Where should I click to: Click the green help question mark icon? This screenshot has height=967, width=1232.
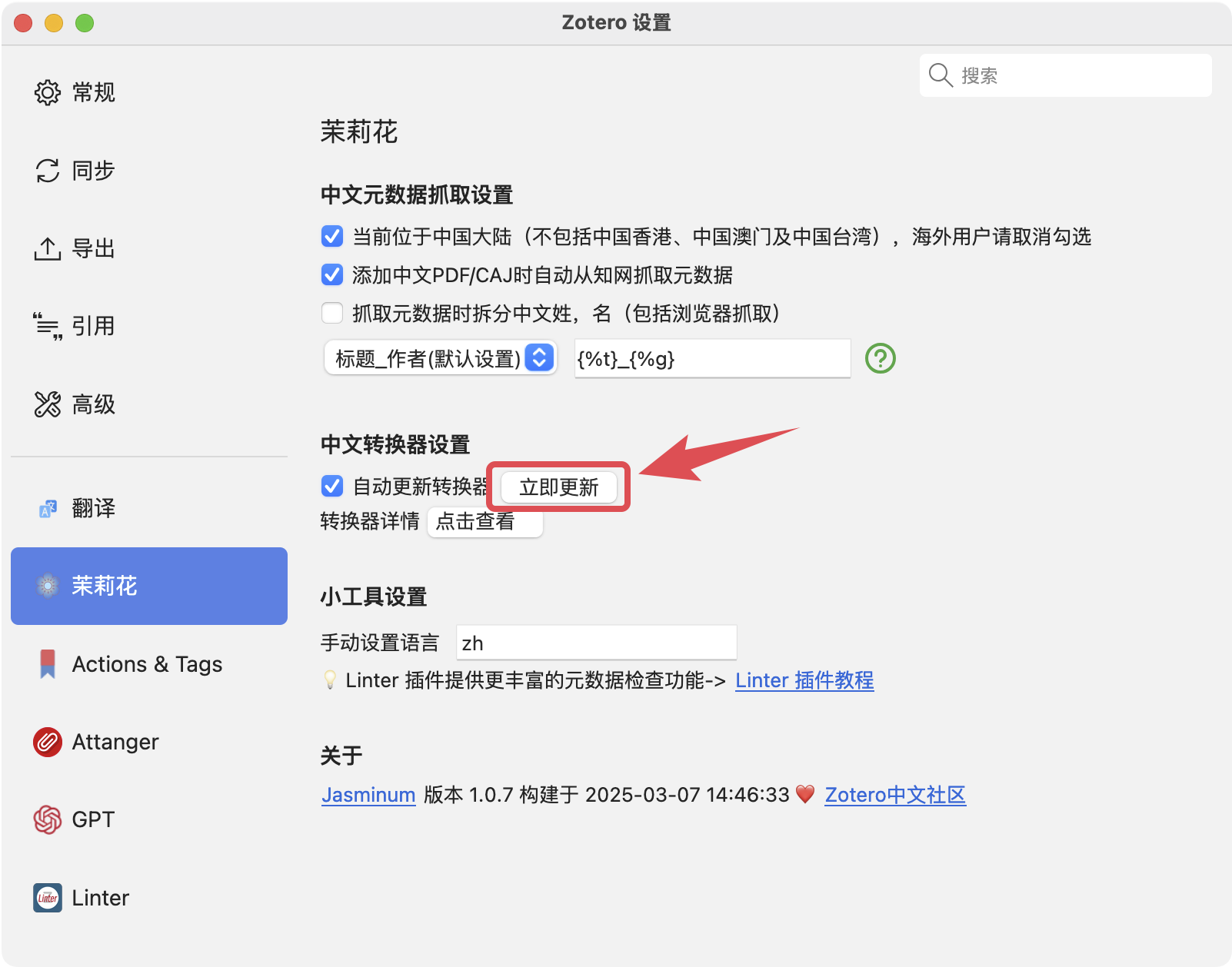[880, 358]
